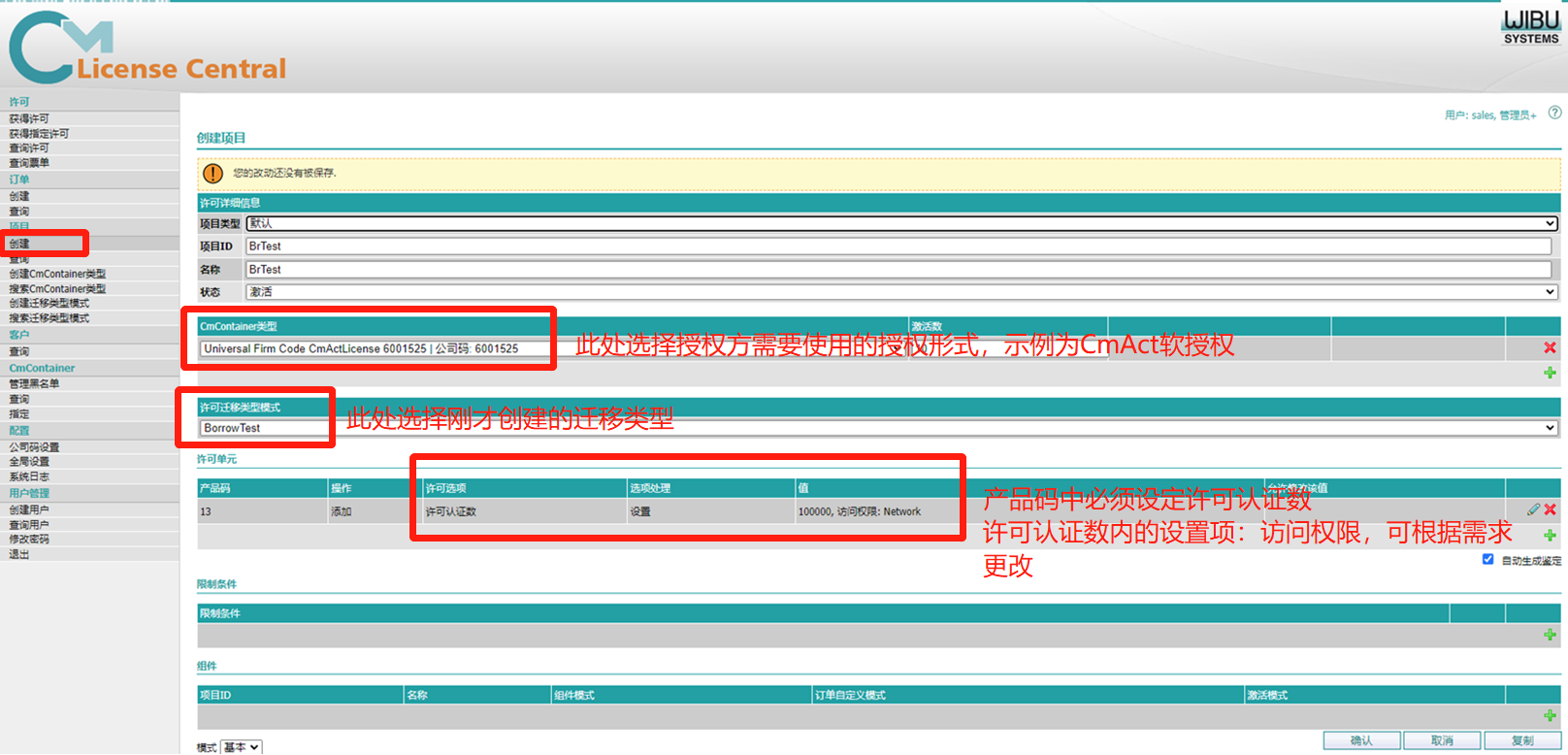Open 搜索CmContainer类型 in sidebar

coord(57,288)
